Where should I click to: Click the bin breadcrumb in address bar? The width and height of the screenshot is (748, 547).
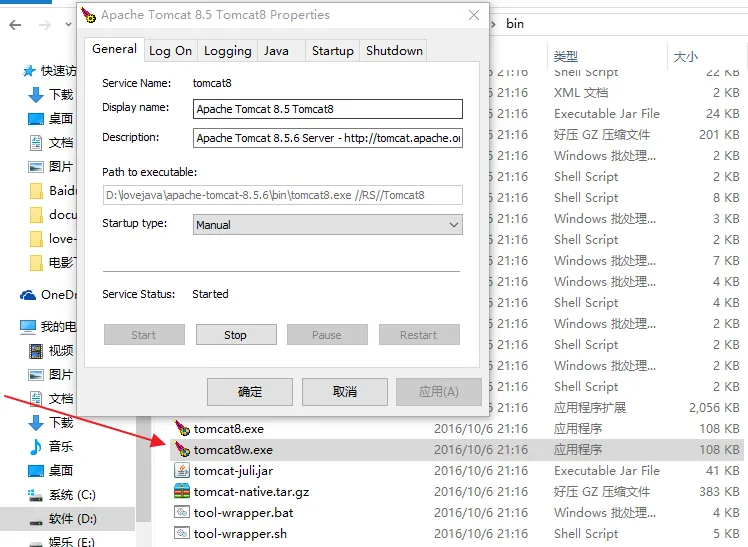[515, 24]
